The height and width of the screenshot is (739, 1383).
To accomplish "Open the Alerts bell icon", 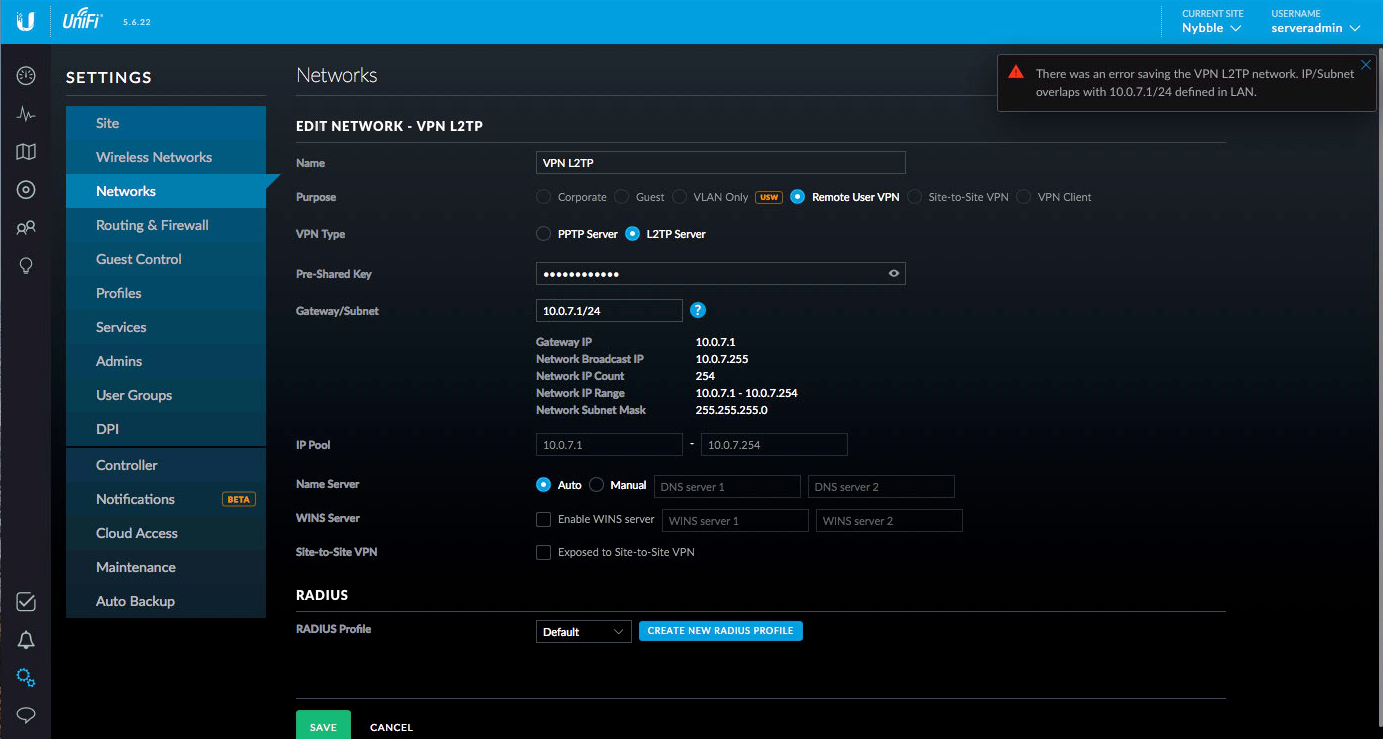I will [x=26, y=640].
